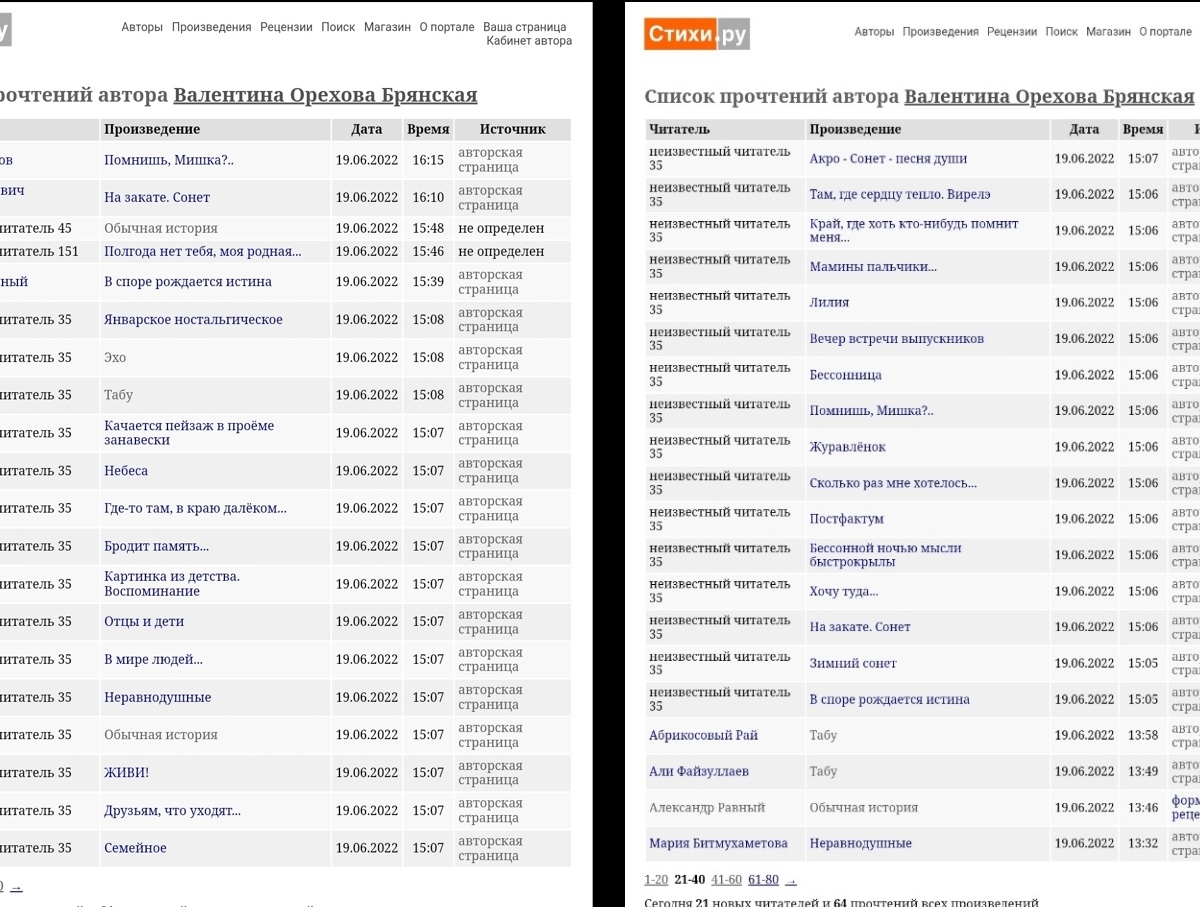Screen dimensions: 1200x907
Task: Select the poem titled Небеса
Action: coord(126,471)
